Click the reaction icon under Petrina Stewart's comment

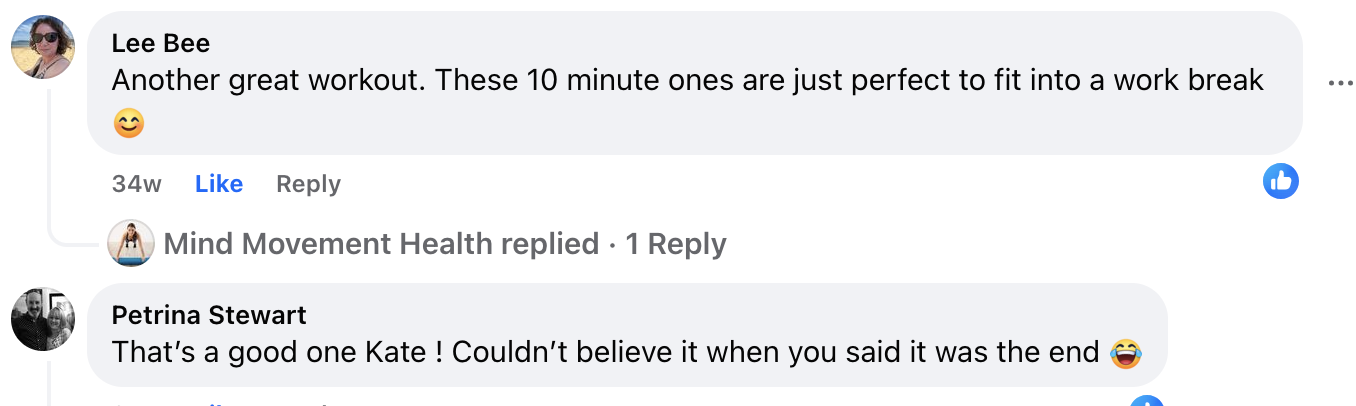click(x=1146, y=402)
